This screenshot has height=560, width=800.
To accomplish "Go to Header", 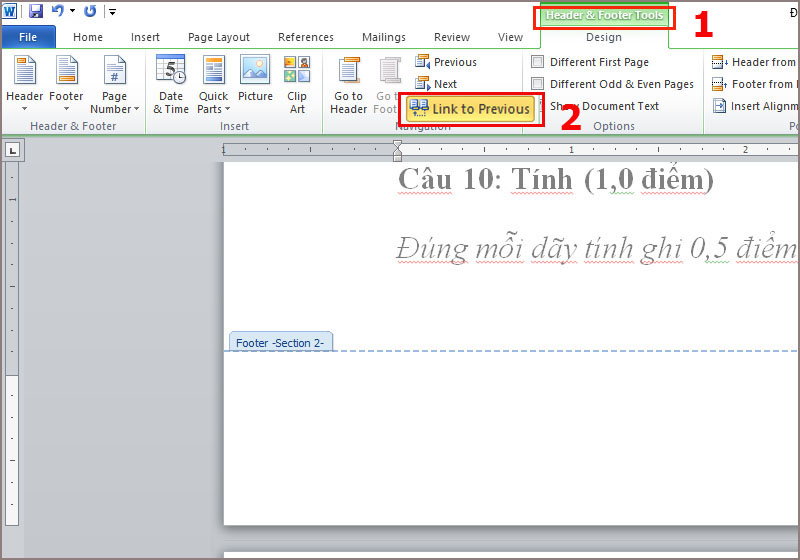I will 348,85.
